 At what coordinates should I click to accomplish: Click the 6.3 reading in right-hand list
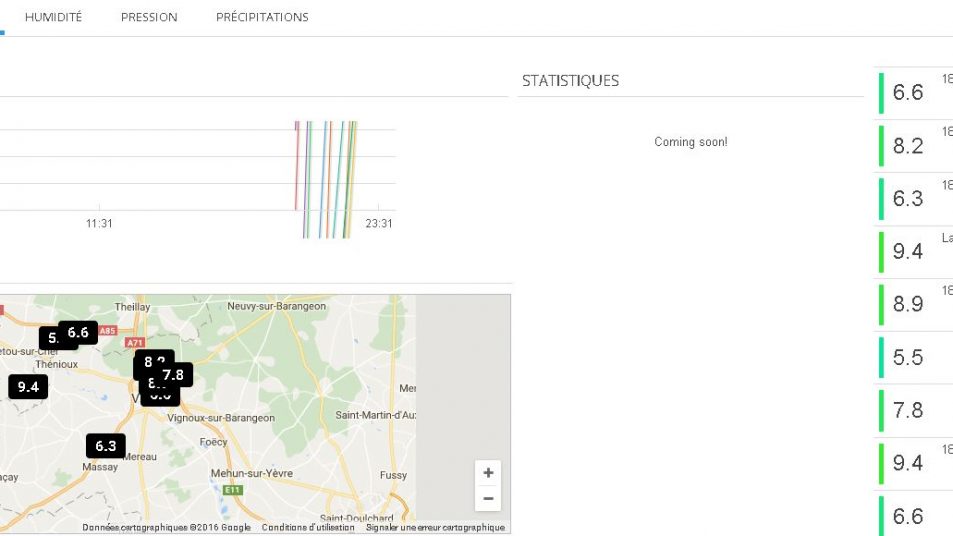click(x=908, y=199)
